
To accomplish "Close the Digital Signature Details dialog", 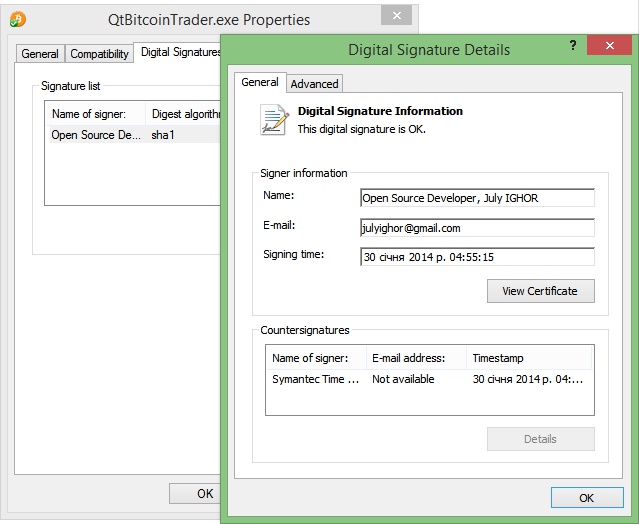I will point(608,47).
